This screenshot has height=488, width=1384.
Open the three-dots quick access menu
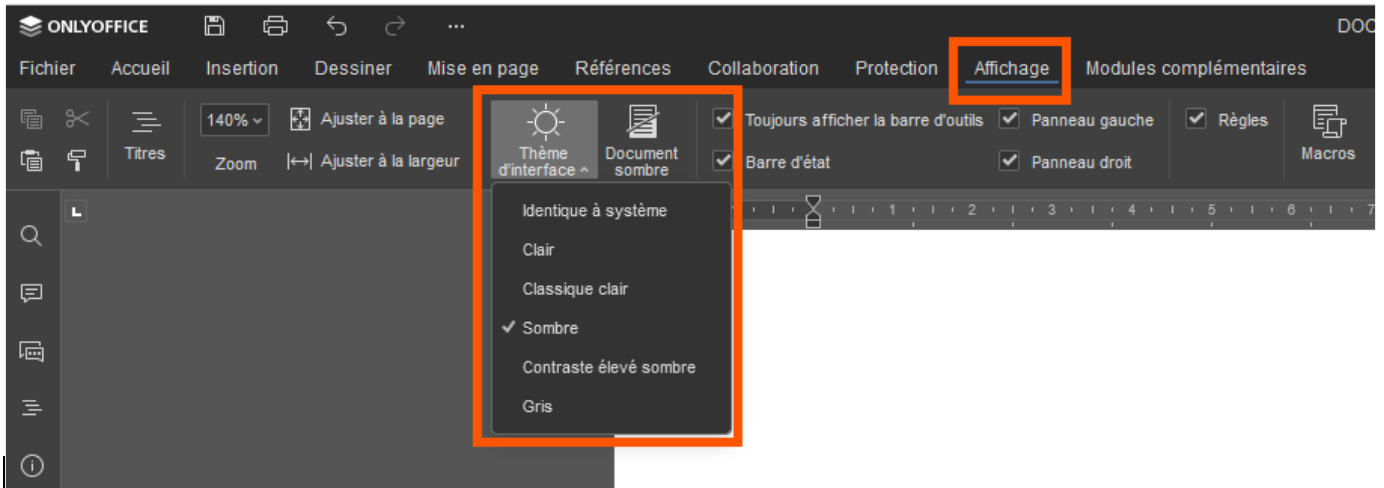456,26
